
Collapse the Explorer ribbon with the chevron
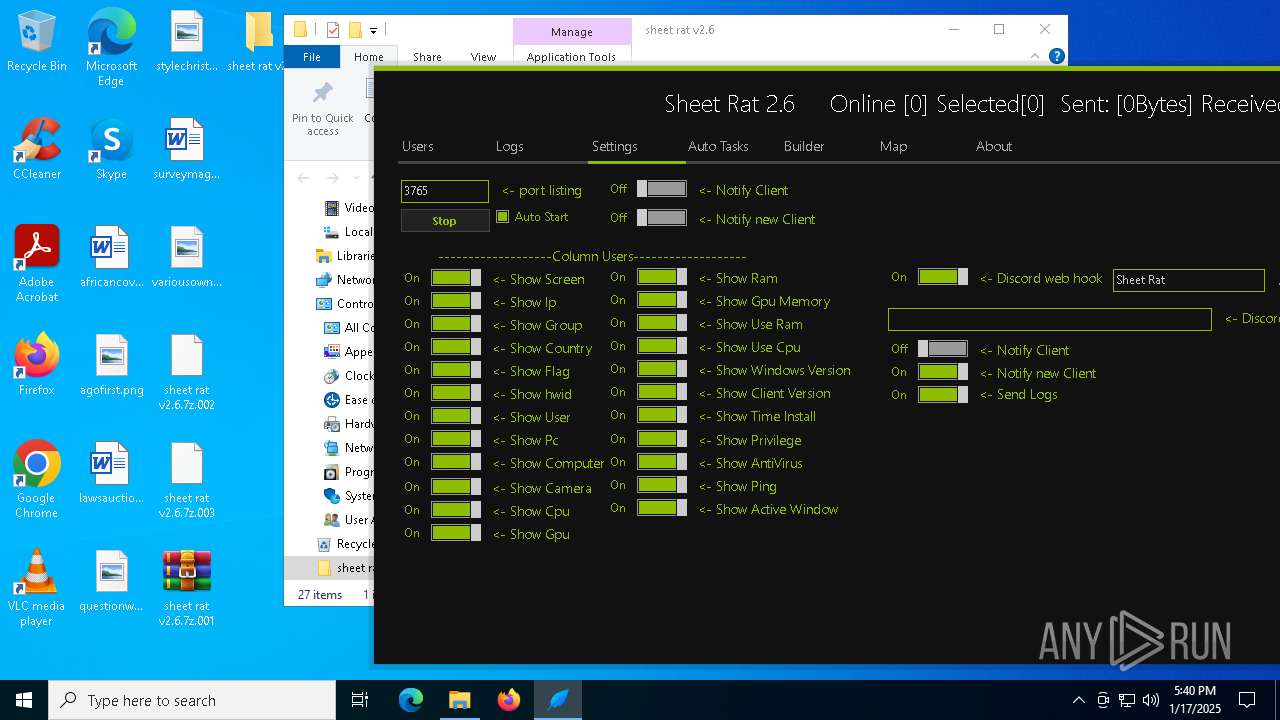pos(1035,56)
